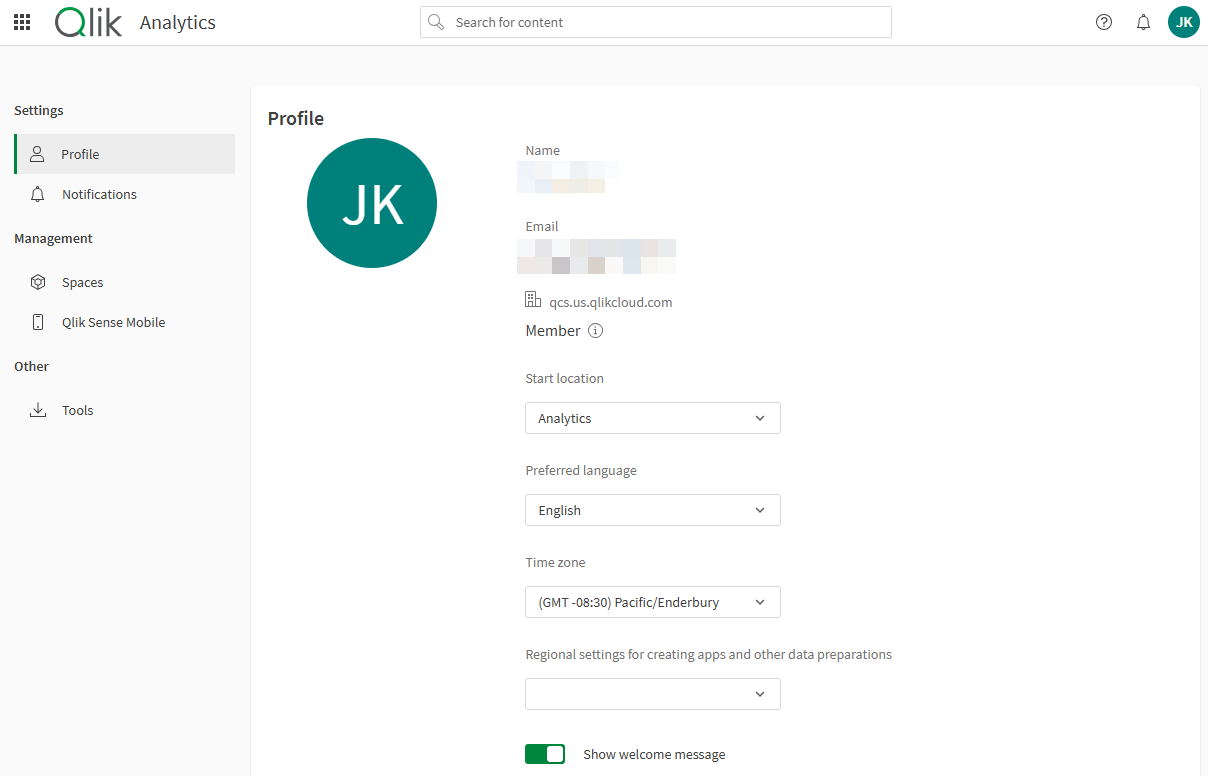The width and height of the screenshot is (1208, 776).
Task: Open the Start location dropdown
Action: click(652, 417)
